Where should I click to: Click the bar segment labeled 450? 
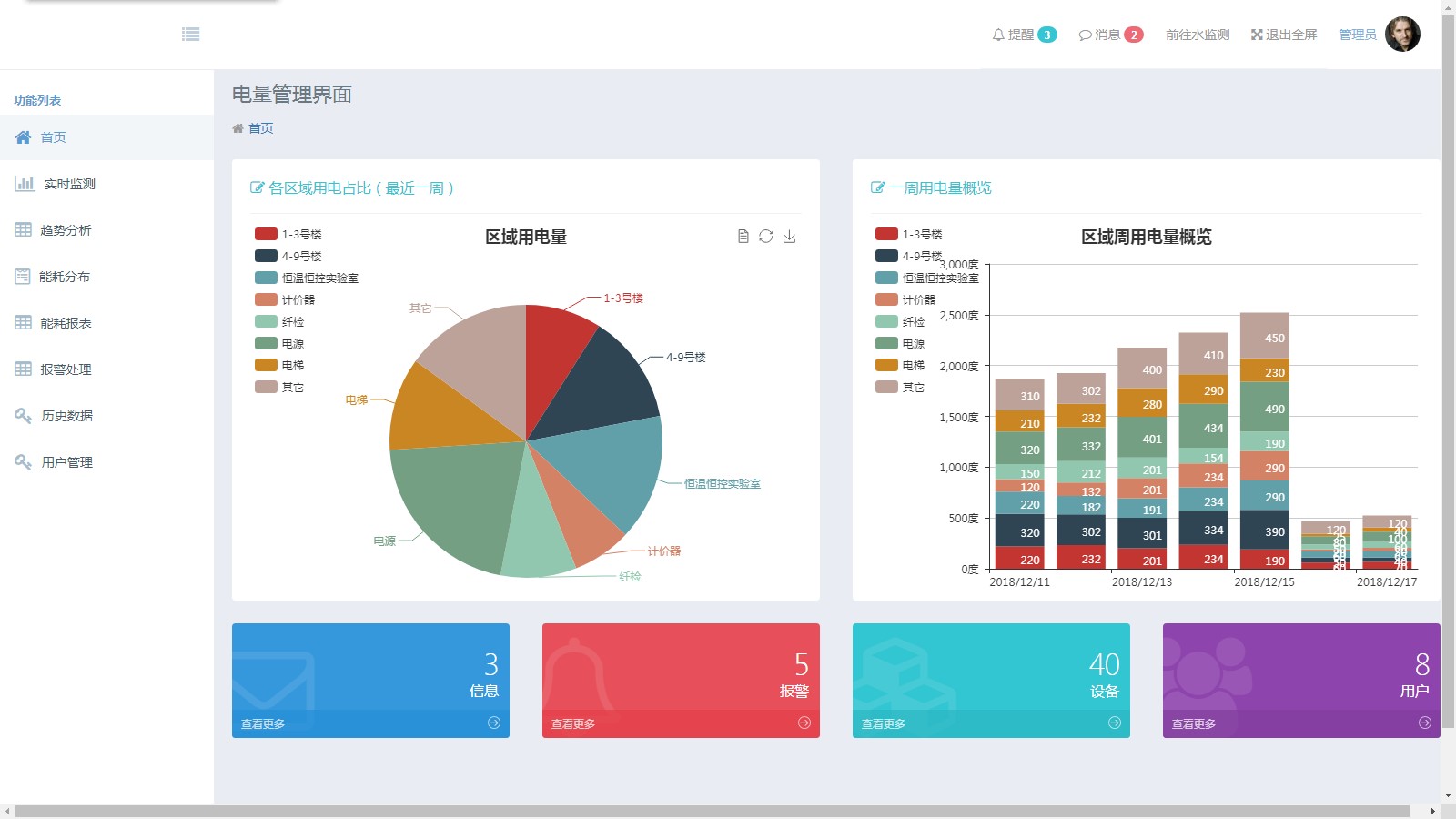(1265, 336)
